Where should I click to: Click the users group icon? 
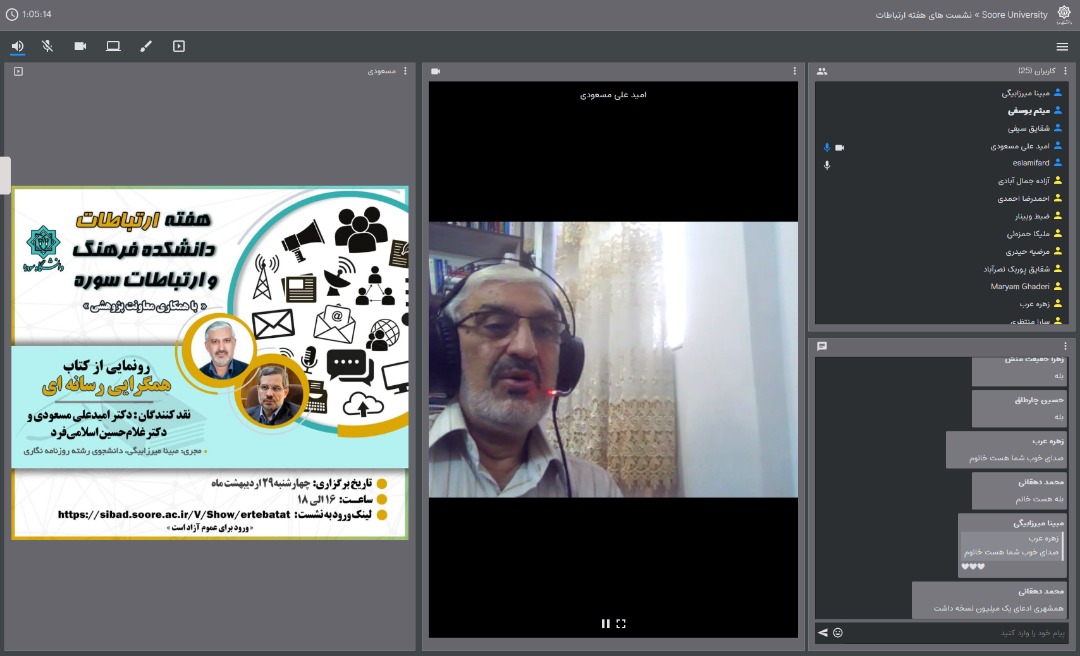(822, 71)
